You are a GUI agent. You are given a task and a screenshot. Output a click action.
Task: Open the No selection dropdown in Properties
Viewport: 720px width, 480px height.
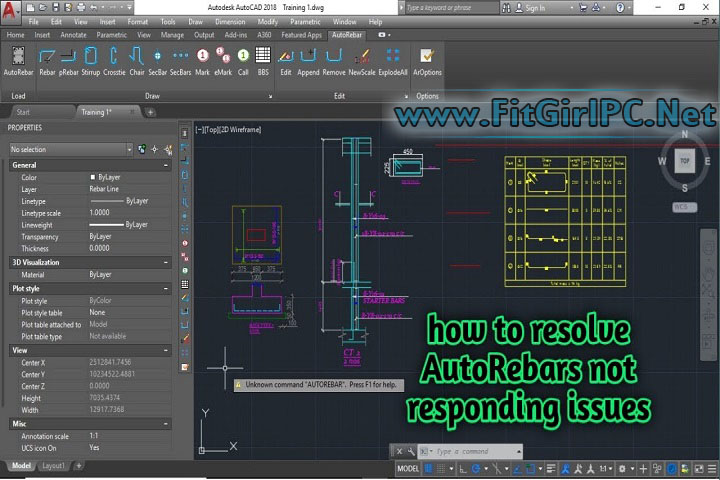[x=70, y=149]
